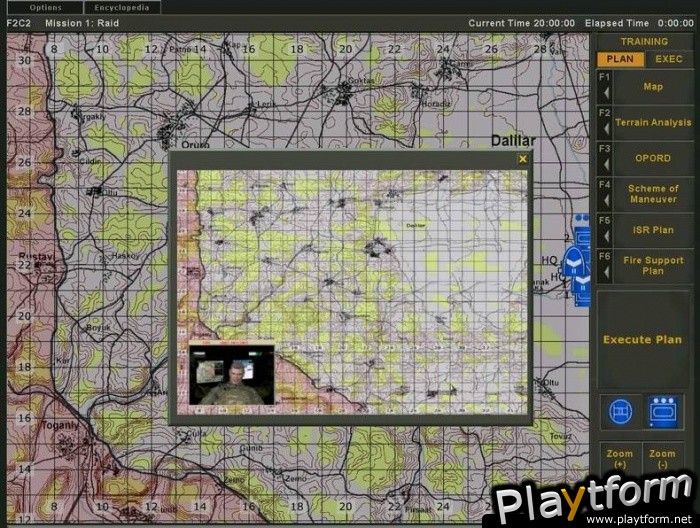Screen dimensions: 700x528
Task: Click the Zoom (-) button
Action: pyautogui.click(x=662, y=459)
